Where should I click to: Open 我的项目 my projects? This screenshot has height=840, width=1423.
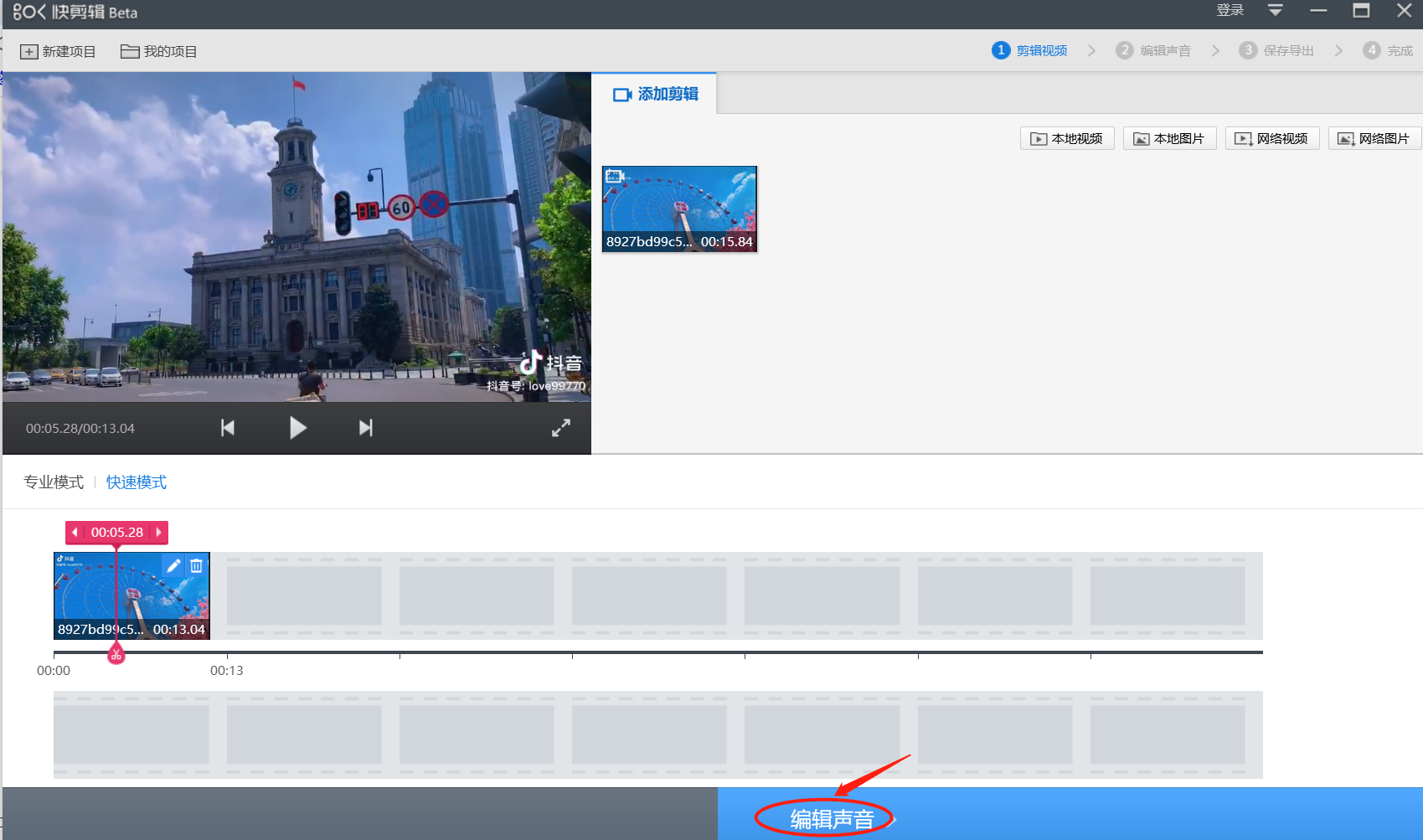click(159, 52)
